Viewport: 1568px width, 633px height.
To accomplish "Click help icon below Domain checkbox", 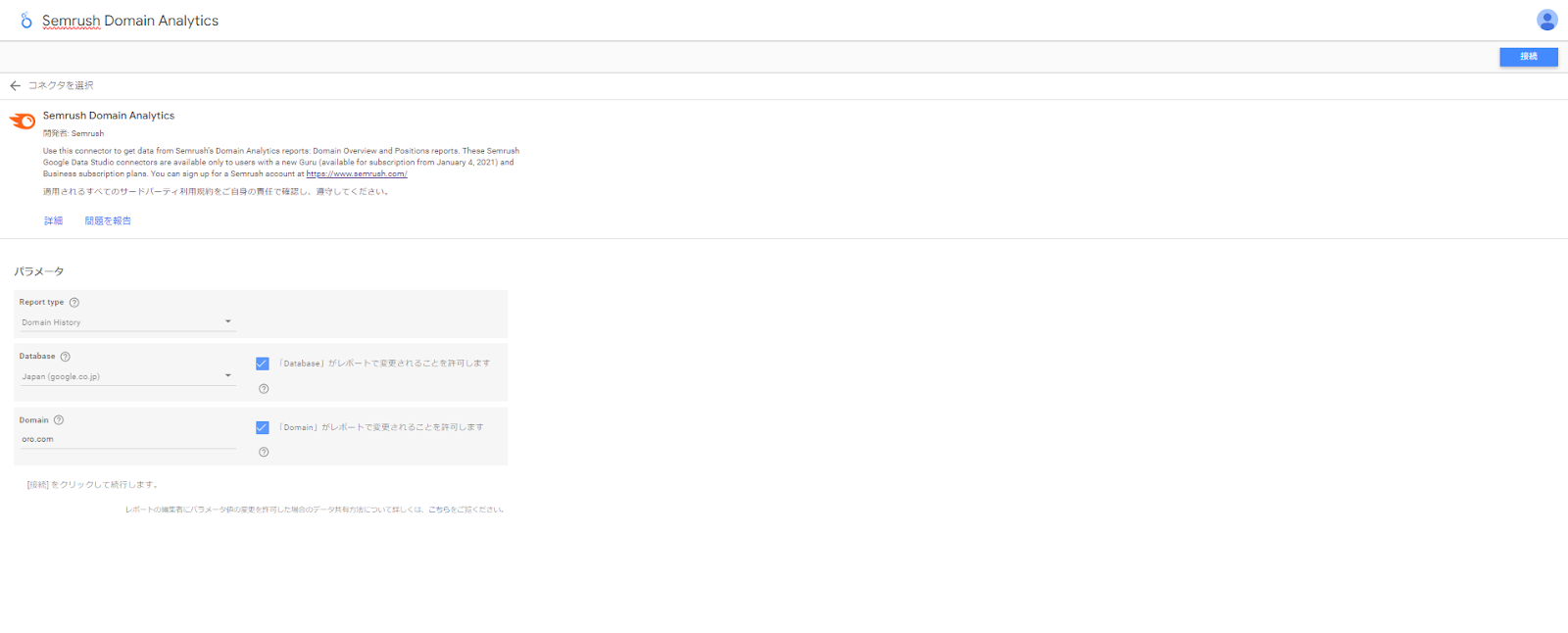I will (x=264, y=452).
